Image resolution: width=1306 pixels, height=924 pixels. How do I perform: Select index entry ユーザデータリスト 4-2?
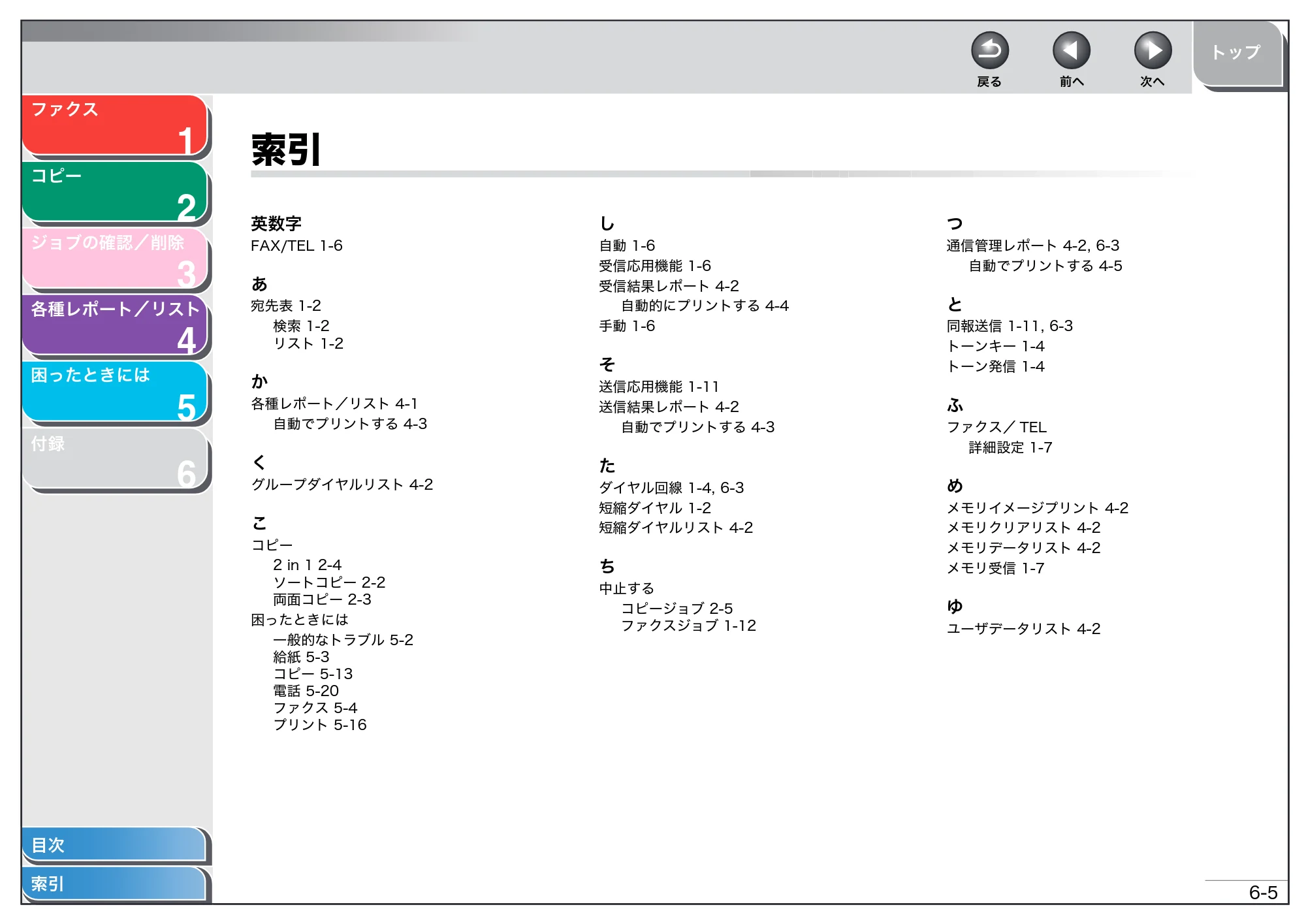(x=1024, y=629)
